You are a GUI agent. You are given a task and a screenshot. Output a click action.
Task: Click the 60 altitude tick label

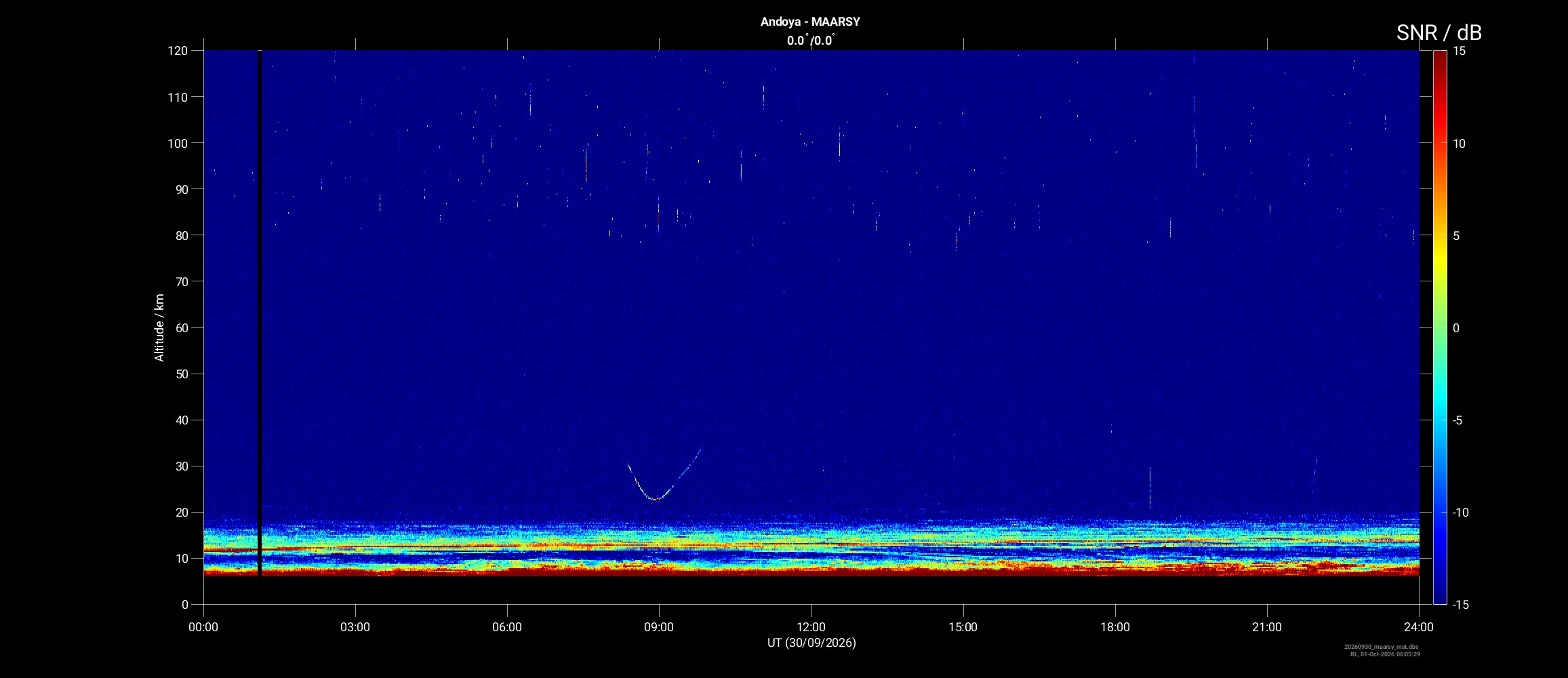181,327
